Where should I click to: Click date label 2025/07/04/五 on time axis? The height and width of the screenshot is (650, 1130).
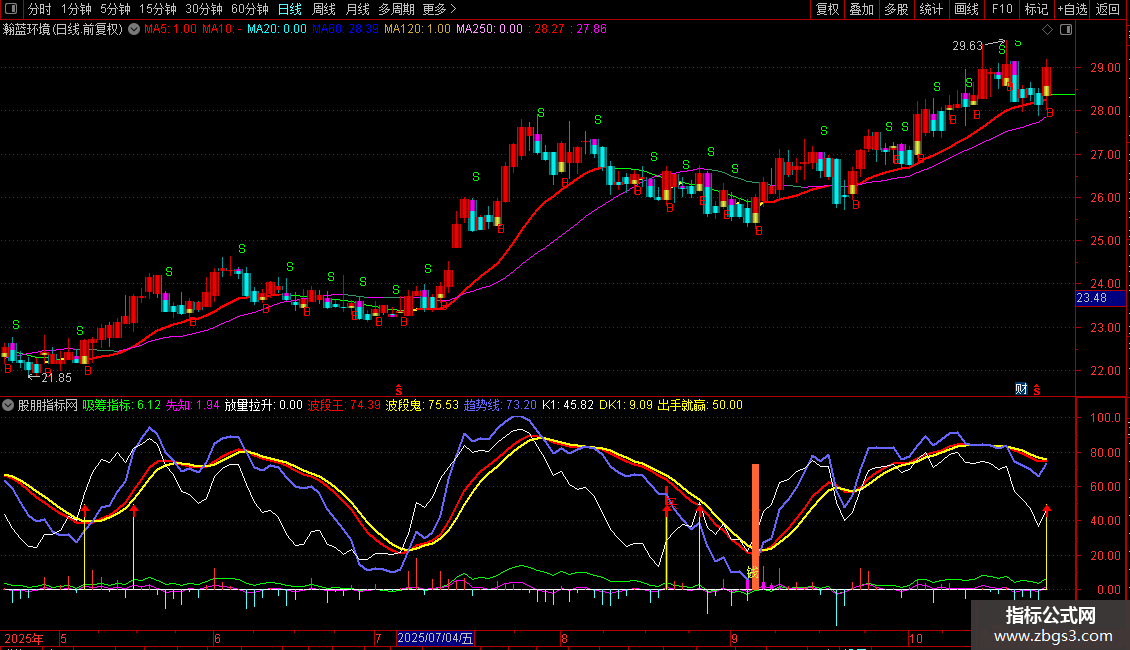click(x=435, y=638)
